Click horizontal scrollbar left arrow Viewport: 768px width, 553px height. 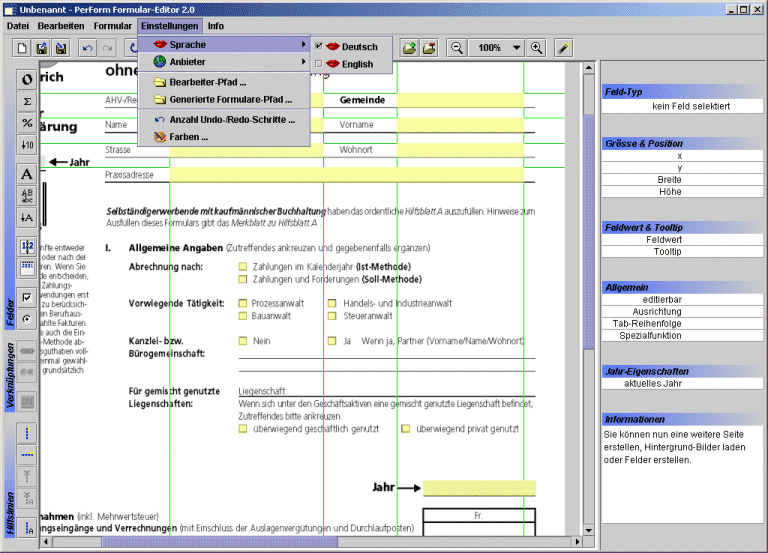coord(46,542)
